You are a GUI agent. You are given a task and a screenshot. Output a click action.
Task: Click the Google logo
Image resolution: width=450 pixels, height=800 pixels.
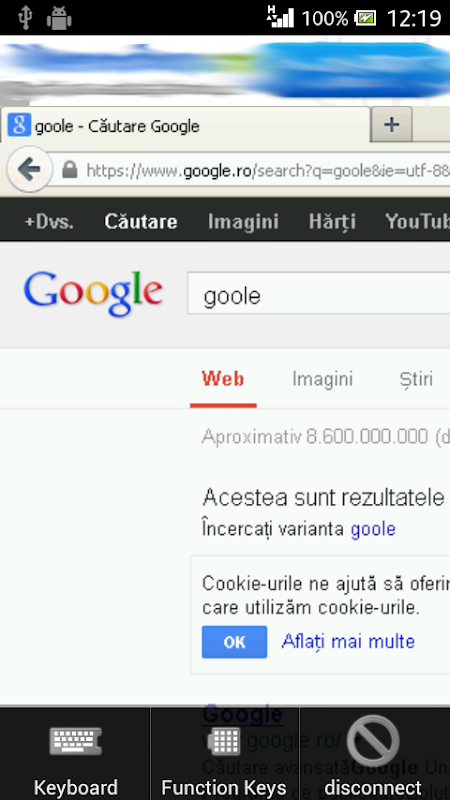tap(93, 293)
